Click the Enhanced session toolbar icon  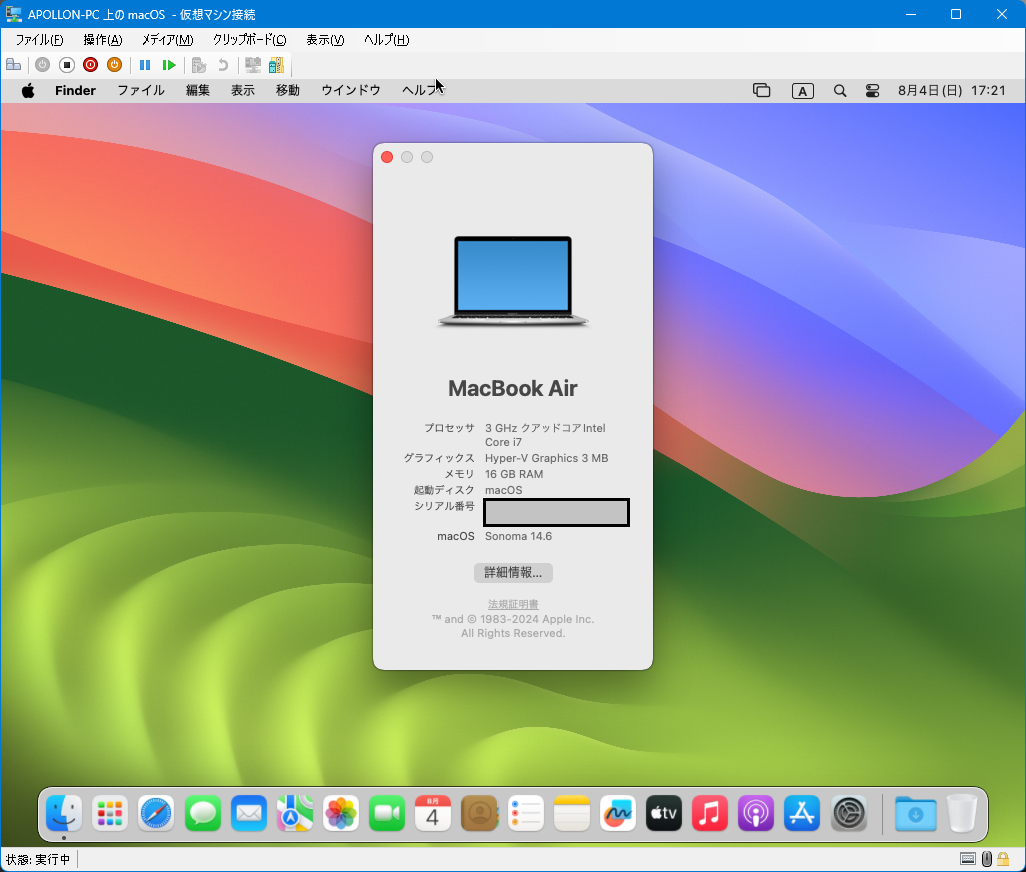click(x=253, y=65)
